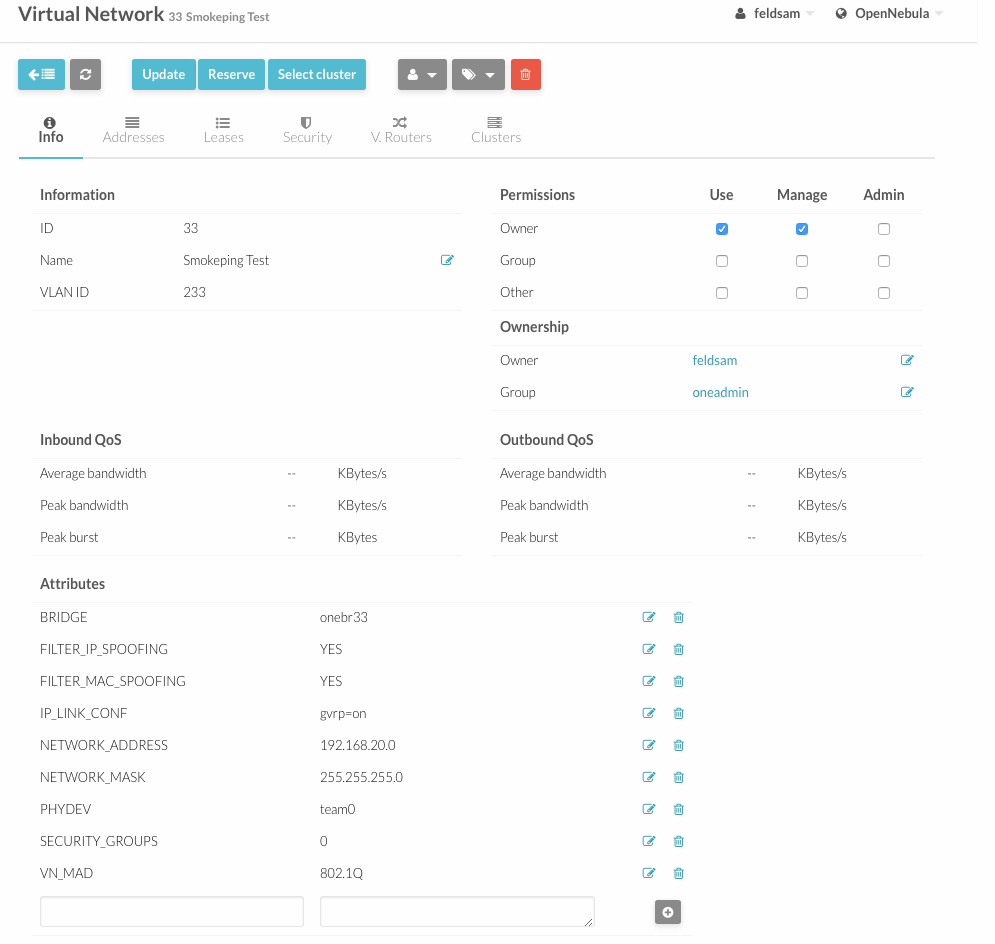Viewport: 995px width, 944px height.
Task: Edit the NETWORK_ADDRESS attribute
Action: pyautogui.click(x=649, y=745)
